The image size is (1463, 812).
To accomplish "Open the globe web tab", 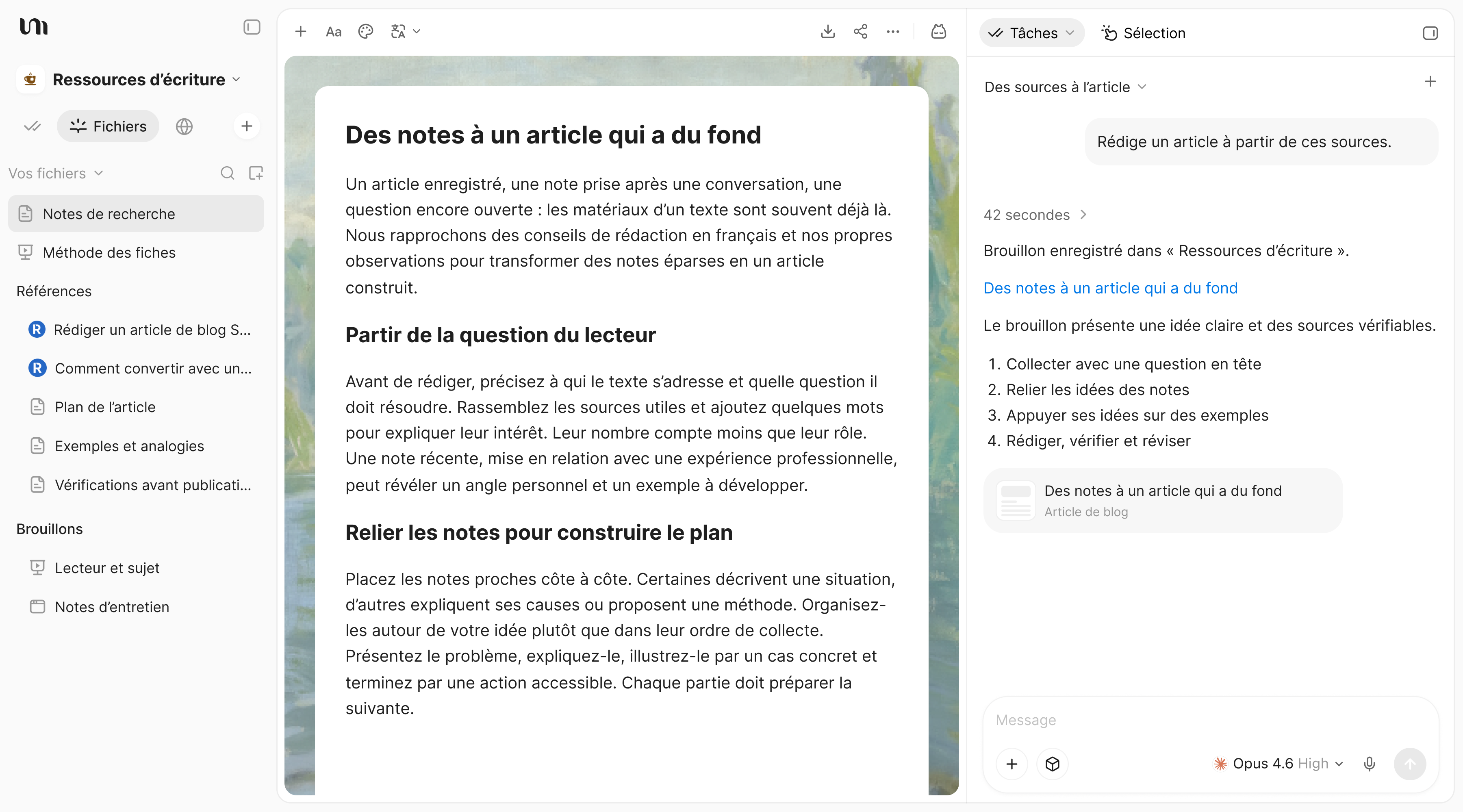I will coord(184,126).
